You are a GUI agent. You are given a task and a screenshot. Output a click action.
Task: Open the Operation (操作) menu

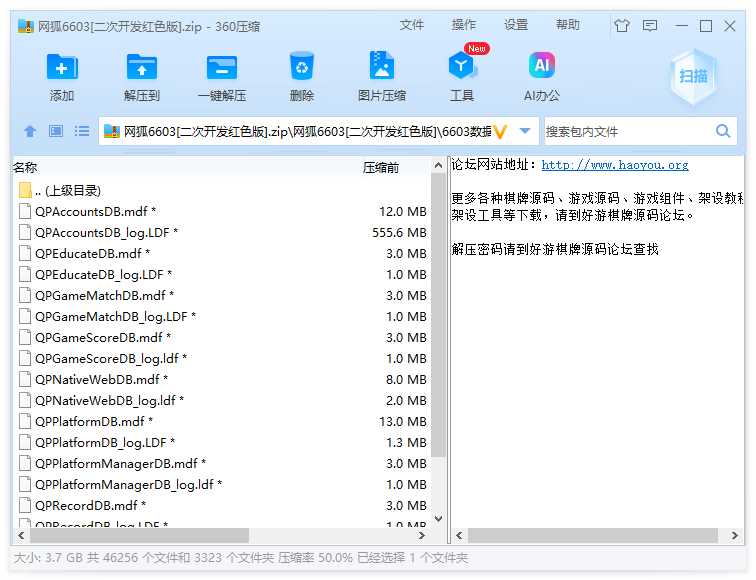[x=463, y=25]
